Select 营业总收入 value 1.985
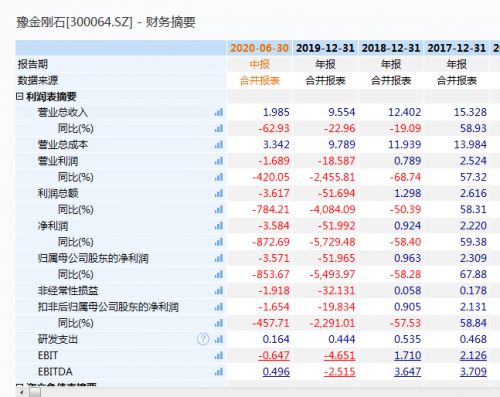Screen dimensions: 500x397 [276, 112]
